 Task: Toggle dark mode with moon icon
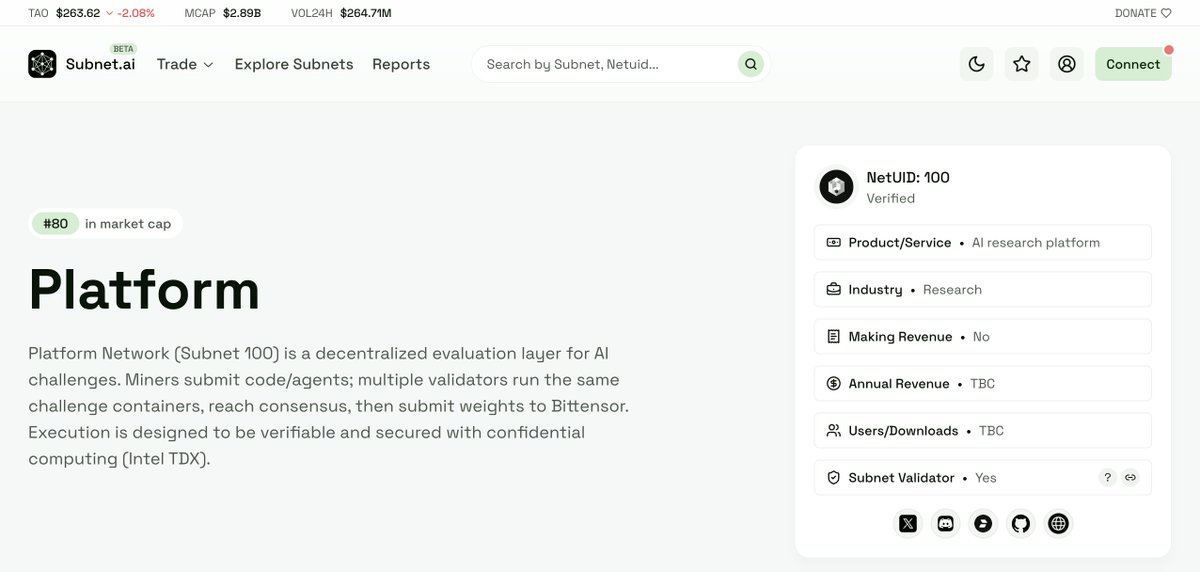coord(977,64)
